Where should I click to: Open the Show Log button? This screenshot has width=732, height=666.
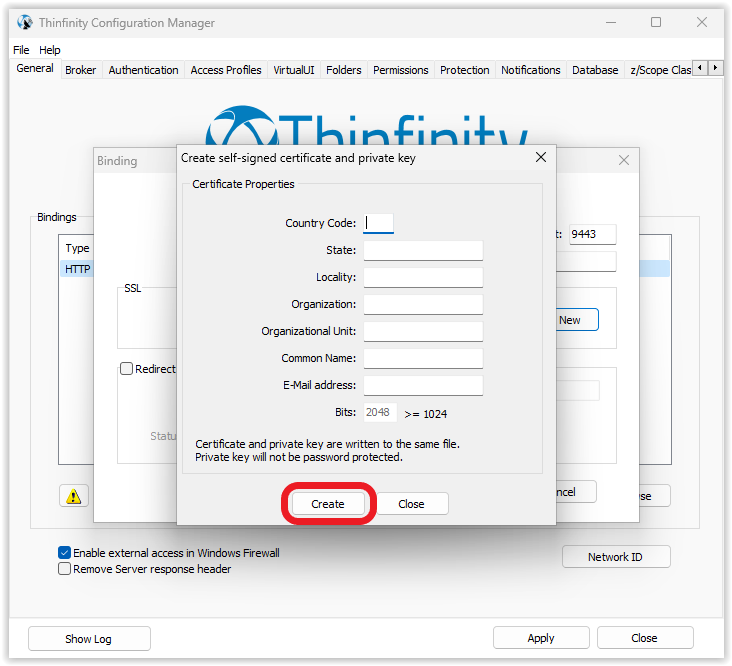coord(89,638)
